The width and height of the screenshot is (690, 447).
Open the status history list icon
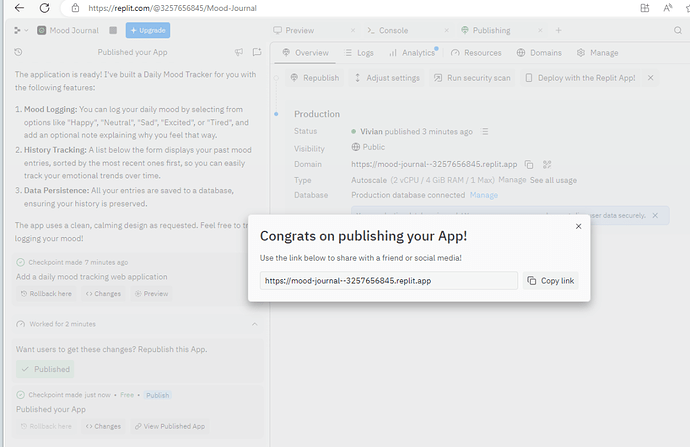(x=485, y=132)
